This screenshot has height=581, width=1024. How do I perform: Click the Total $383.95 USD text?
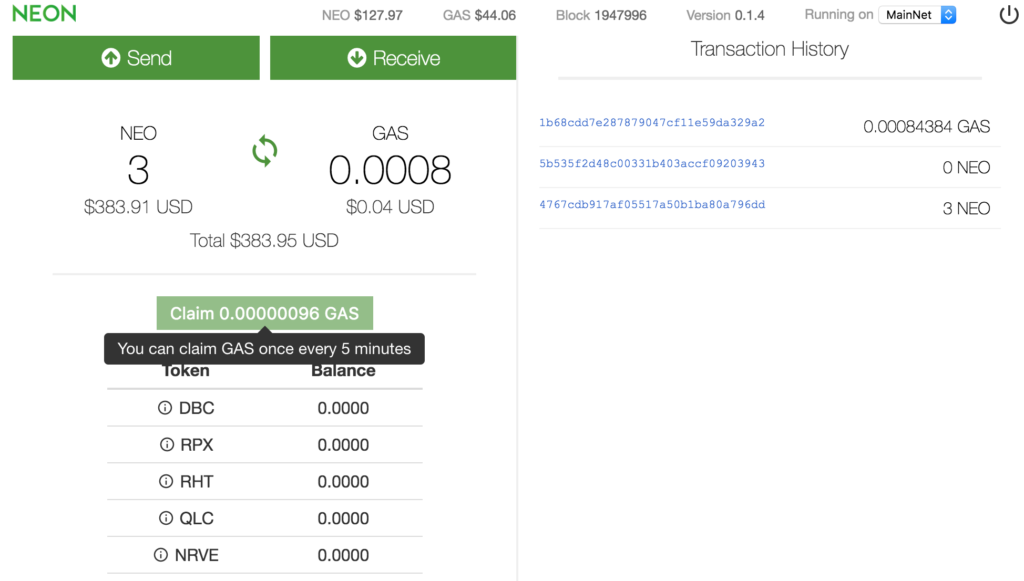click(x=264, y=240)
